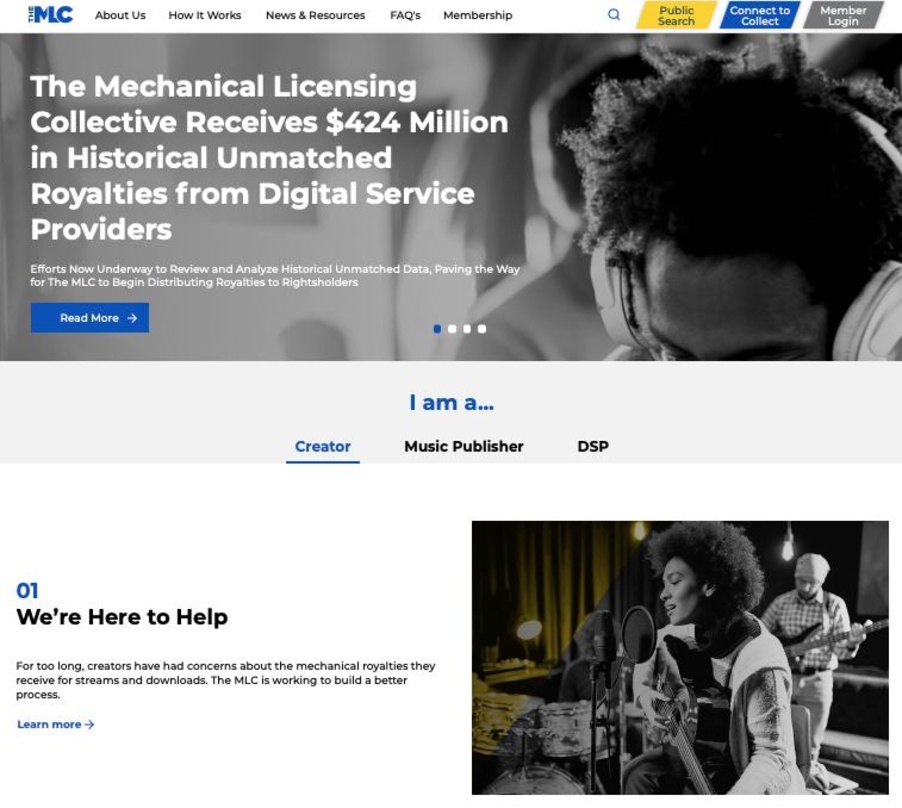902x808 pixels.
Task: Click the singer recording studio image
Action: (x=680, y=658)
